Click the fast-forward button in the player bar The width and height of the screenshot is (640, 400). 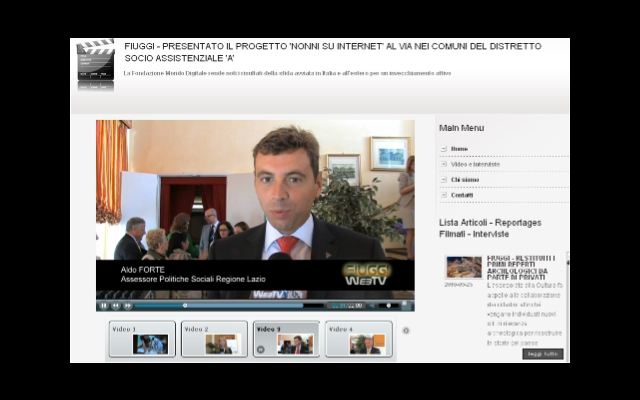pos(128,305)
